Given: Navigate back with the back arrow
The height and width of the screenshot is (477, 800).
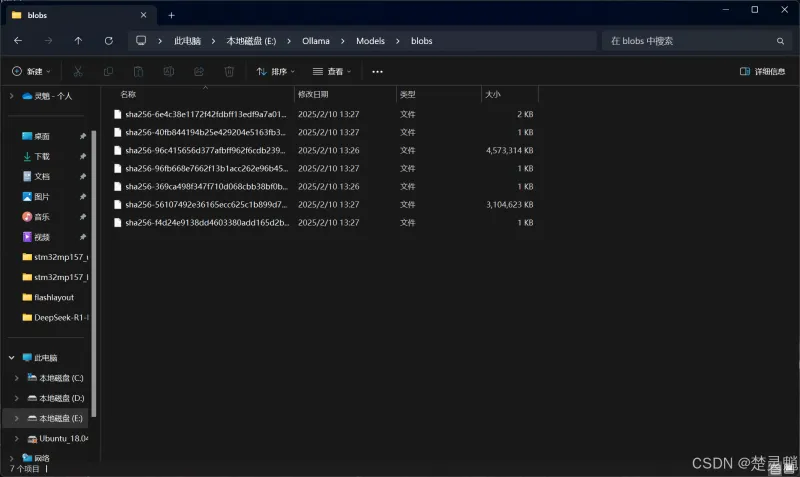Looking at the screenshot, I should pyautogui.click(x=18, y=40).
